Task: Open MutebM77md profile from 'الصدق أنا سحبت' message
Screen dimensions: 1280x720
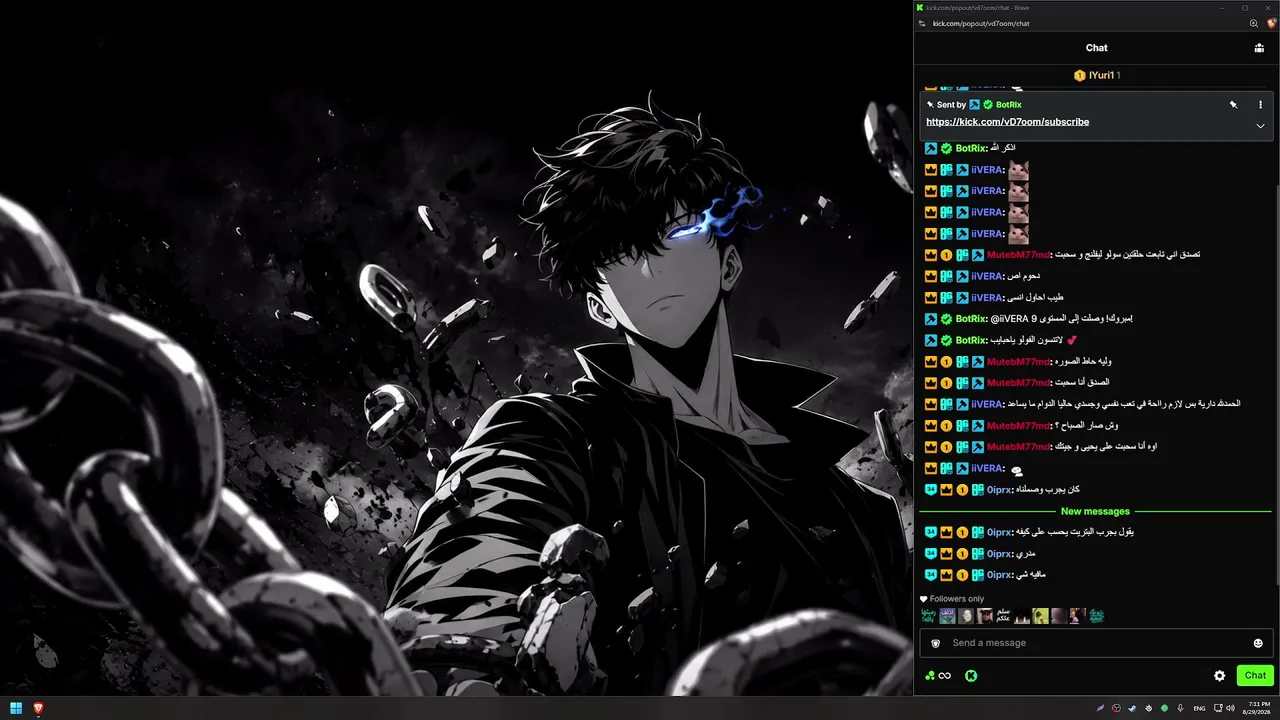Action: pyautogui.click(x=1018, y=383)
